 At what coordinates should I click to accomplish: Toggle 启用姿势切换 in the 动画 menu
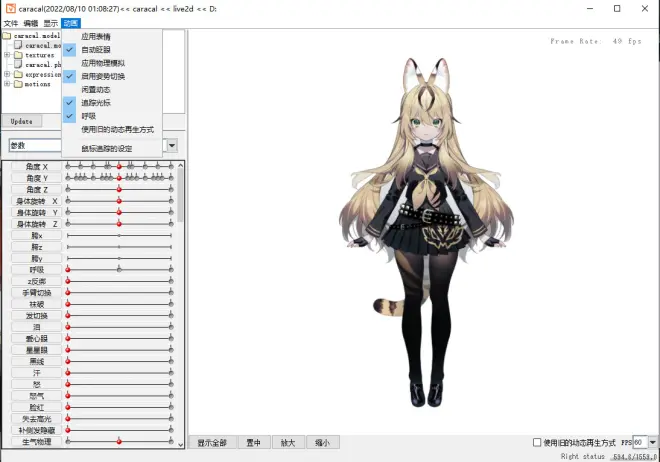point(112,76)
